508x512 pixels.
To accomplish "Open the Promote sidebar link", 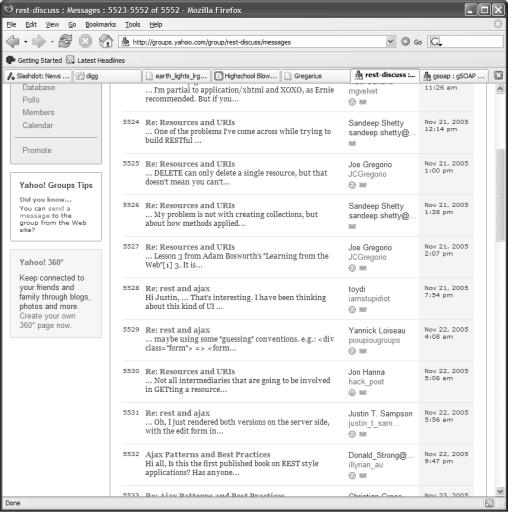I will coord(37,150).
